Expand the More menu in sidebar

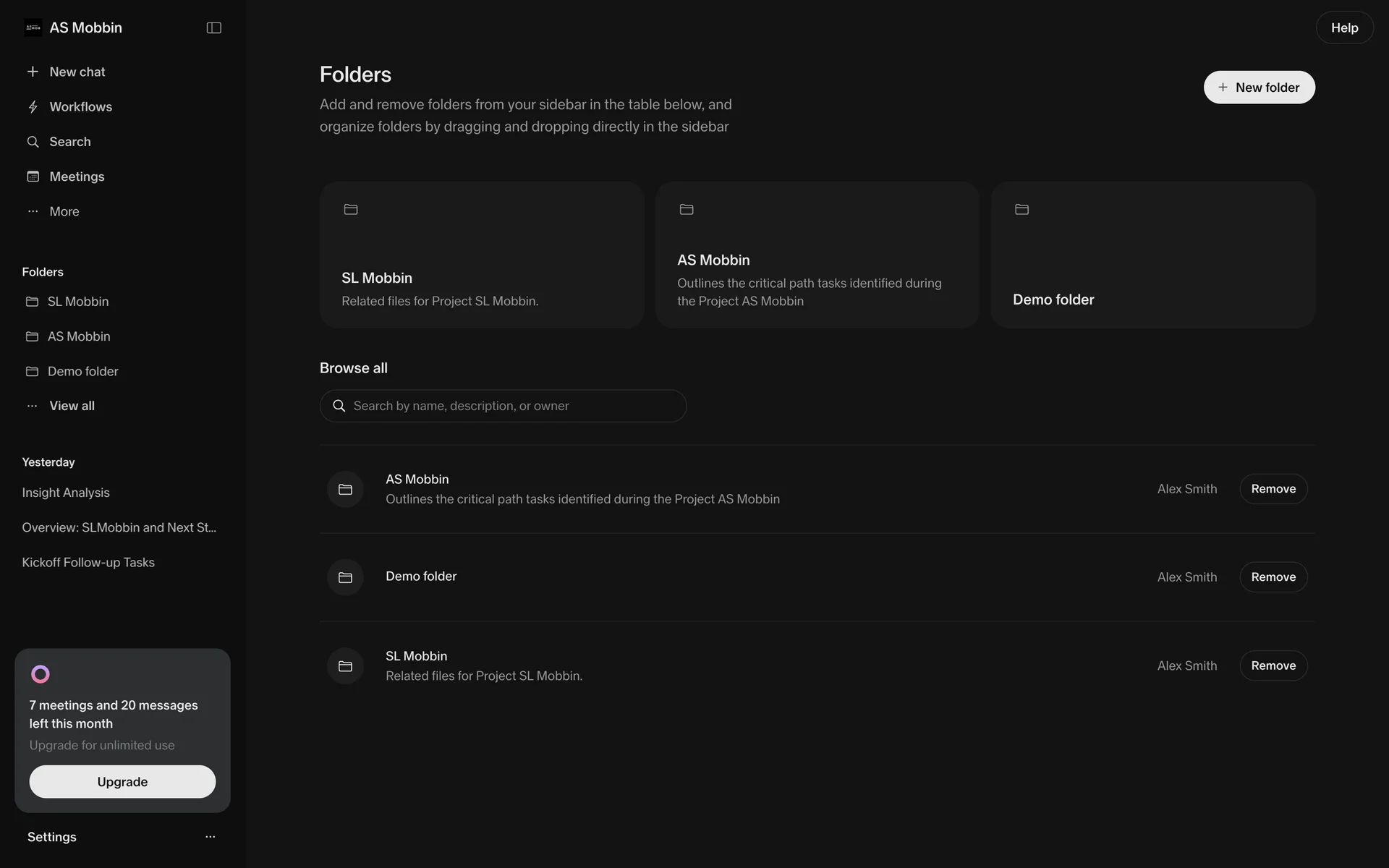[64, 211]
